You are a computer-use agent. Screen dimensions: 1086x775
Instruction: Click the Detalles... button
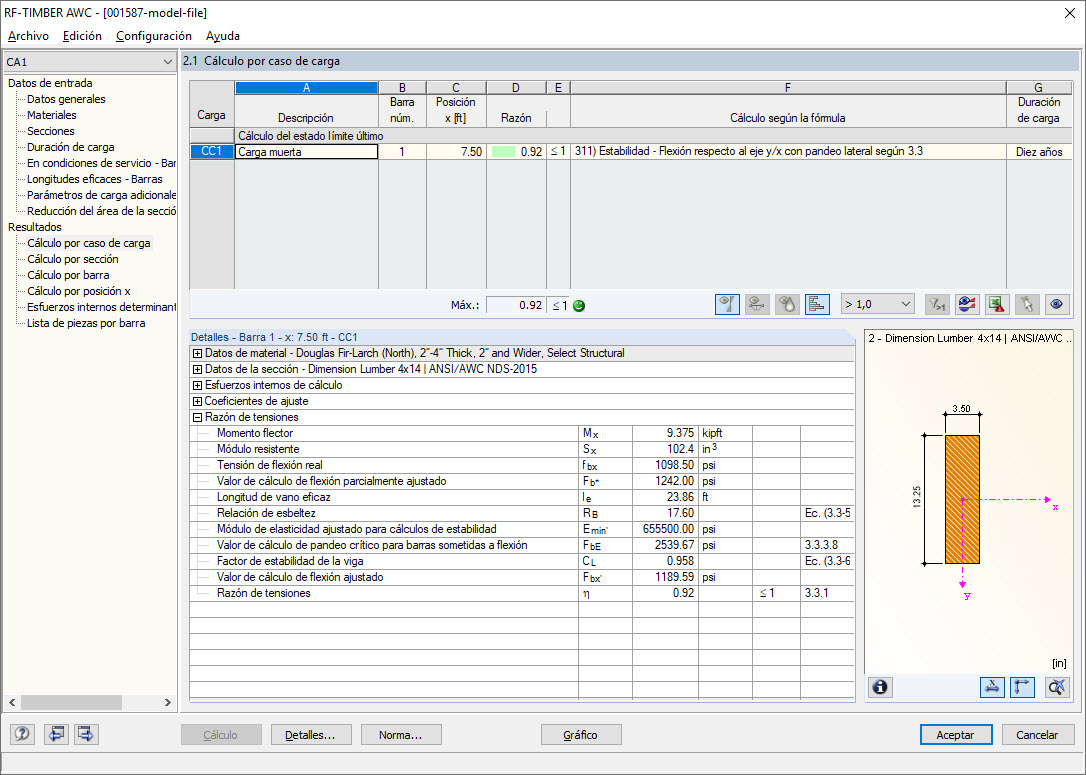[311, 735]
